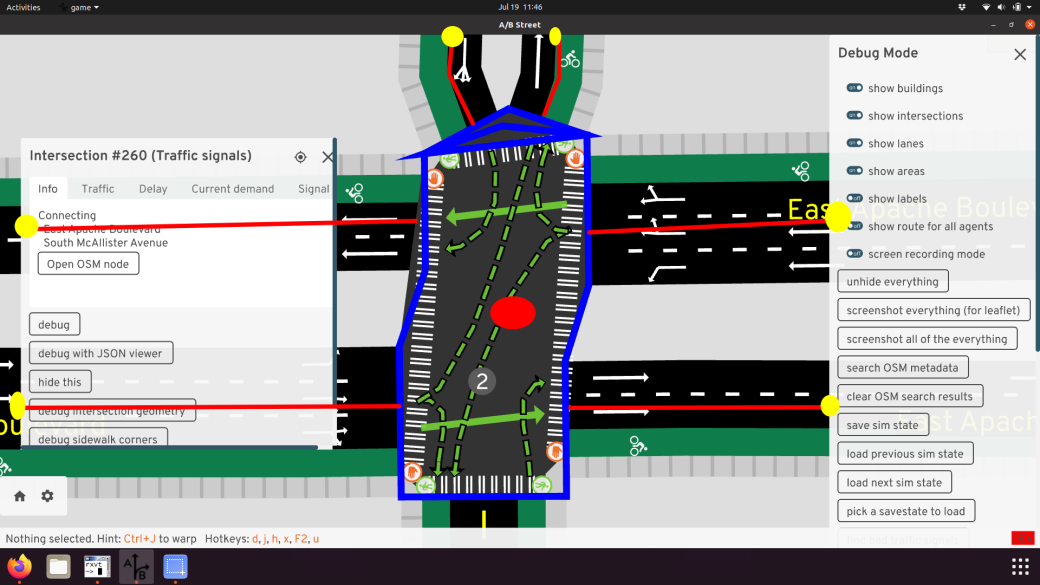Click the stage 2 signal badge

(482, 381)
